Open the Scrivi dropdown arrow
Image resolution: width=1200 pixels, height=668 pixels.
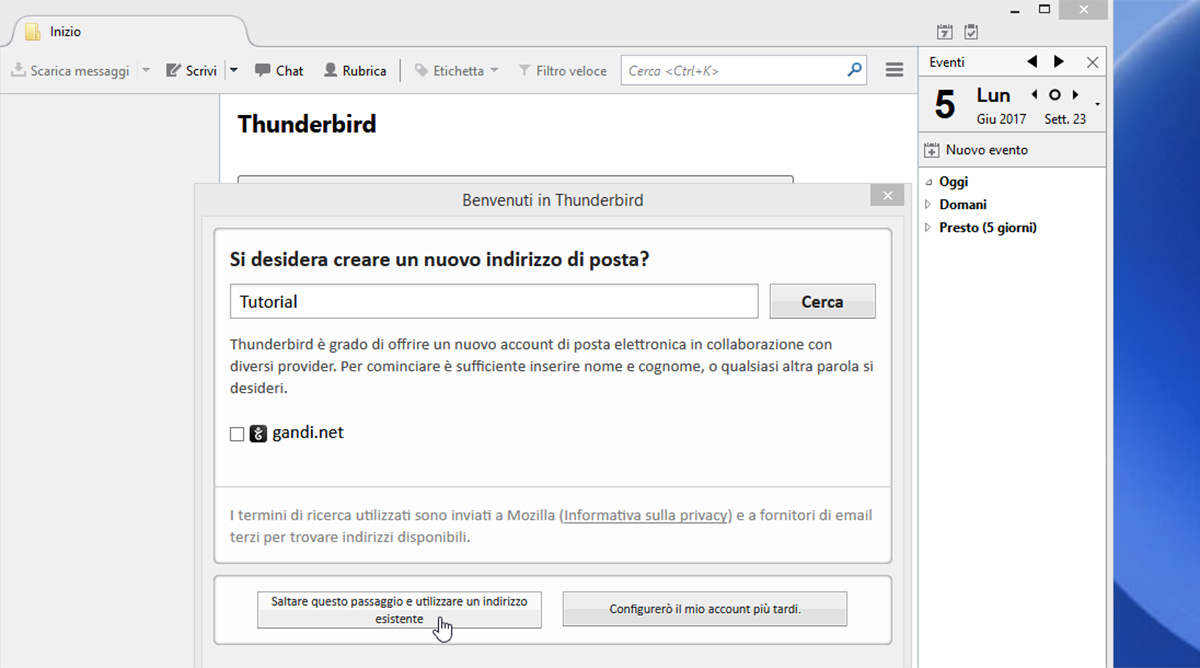coord(234,71)
